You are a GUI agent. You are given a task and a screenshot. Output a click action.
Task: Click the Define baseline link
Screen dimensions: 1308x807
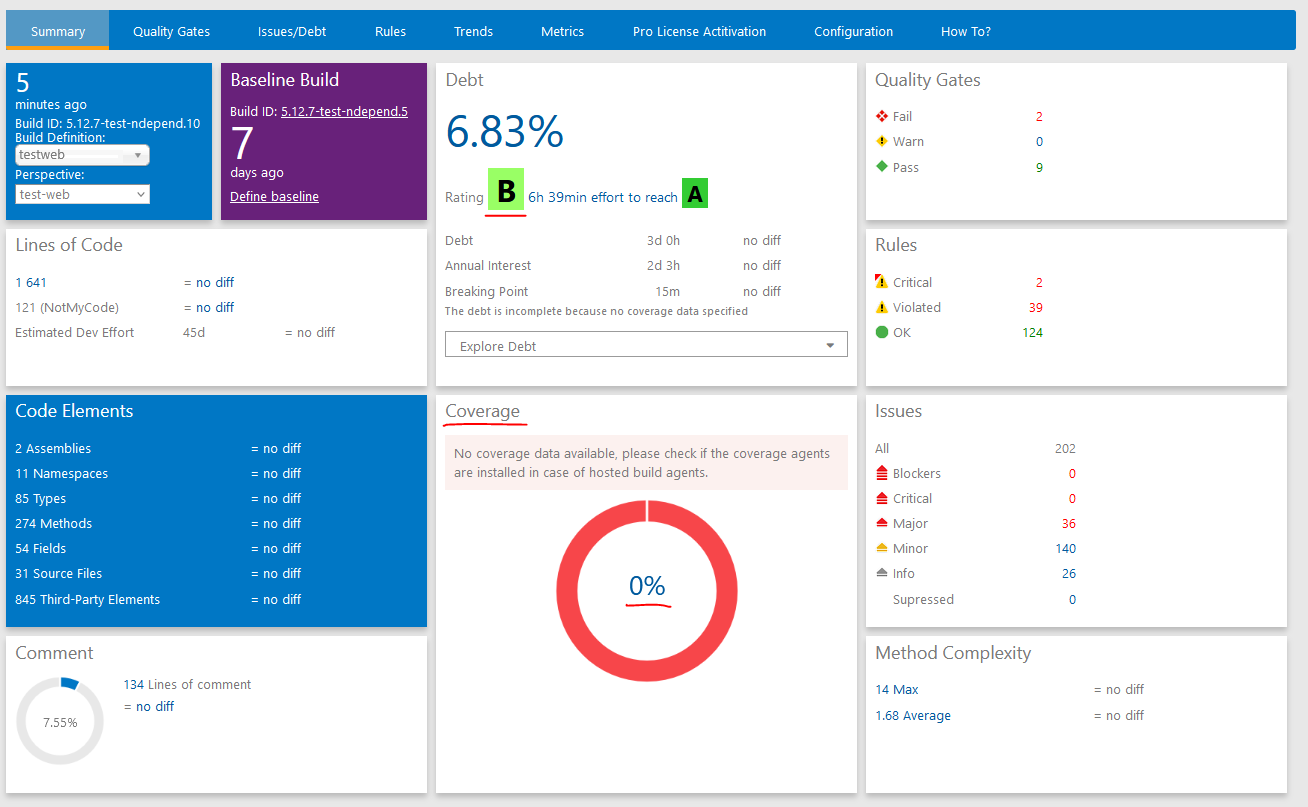coord(274,197)
